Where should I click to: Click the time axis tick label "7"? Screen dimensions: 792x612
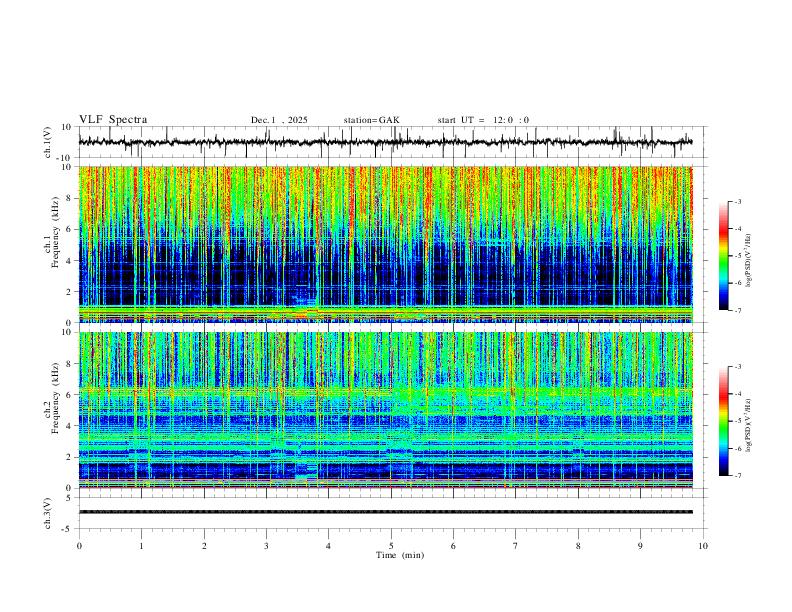[516, 546]
